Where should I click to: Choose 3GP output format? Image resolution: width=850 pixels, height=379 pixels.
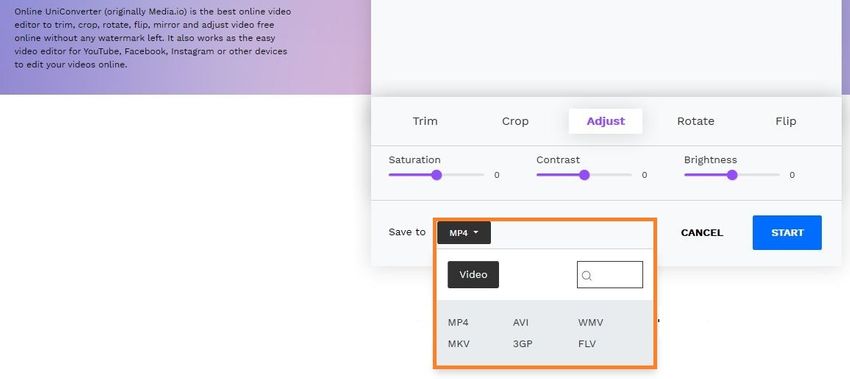[x=523, y=344]
